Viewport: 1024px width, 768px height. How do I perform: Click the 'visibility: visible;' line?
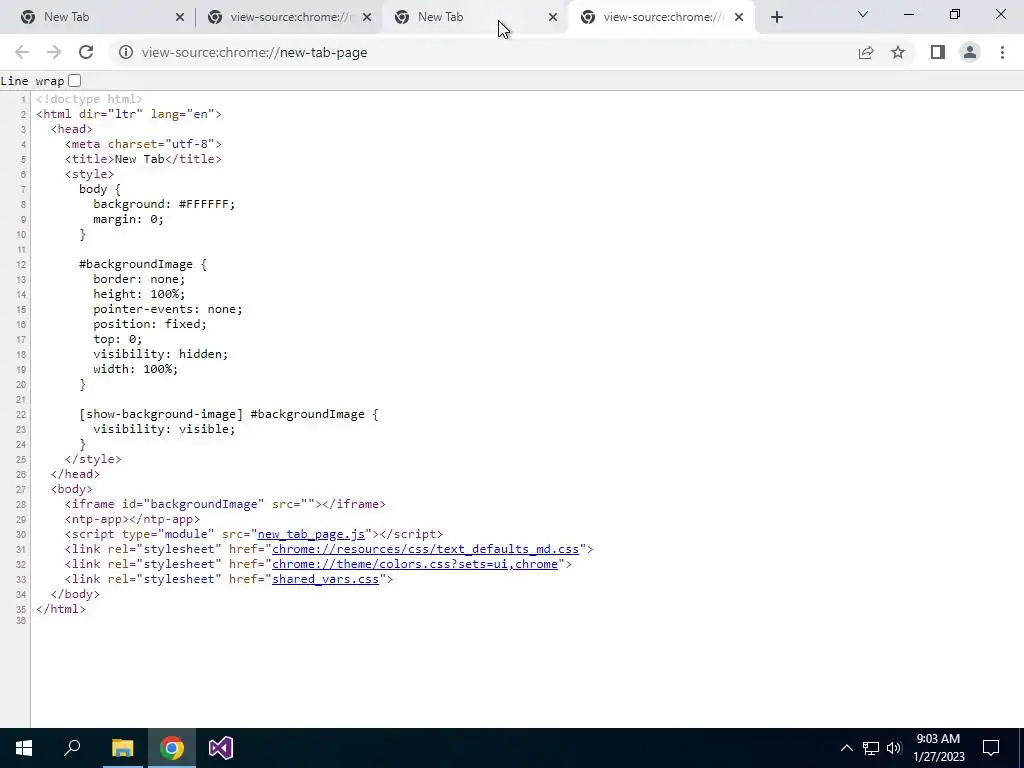coord(164,429)
